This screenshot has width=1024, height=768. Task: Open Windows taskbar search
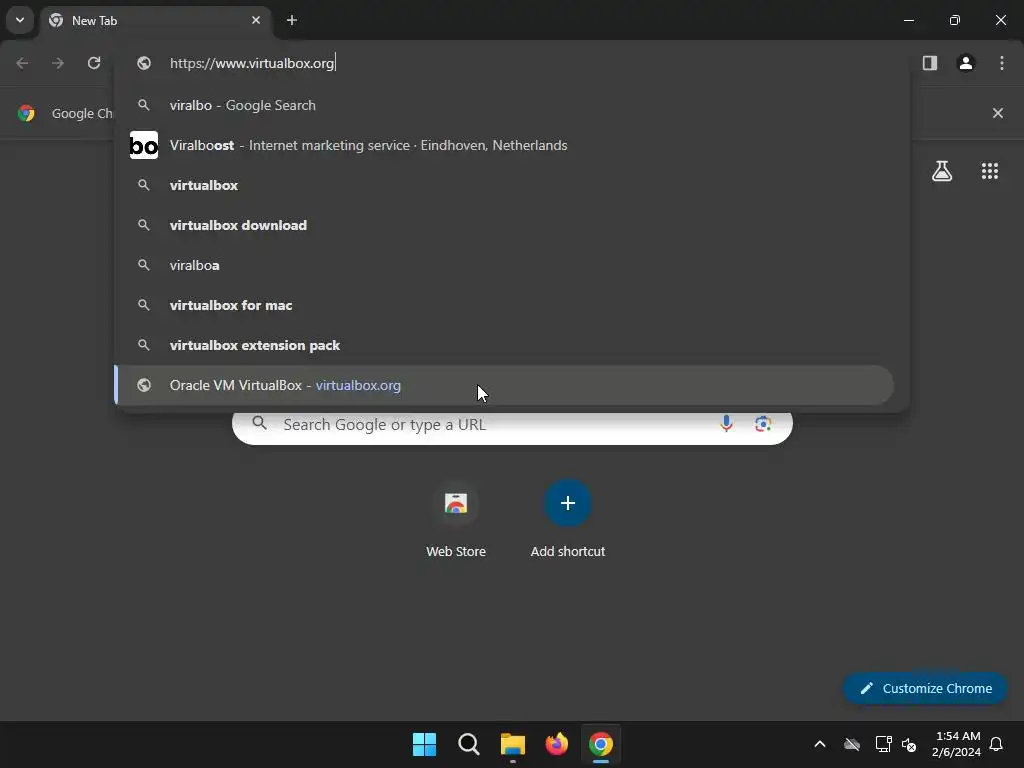[x=468, y=744]
